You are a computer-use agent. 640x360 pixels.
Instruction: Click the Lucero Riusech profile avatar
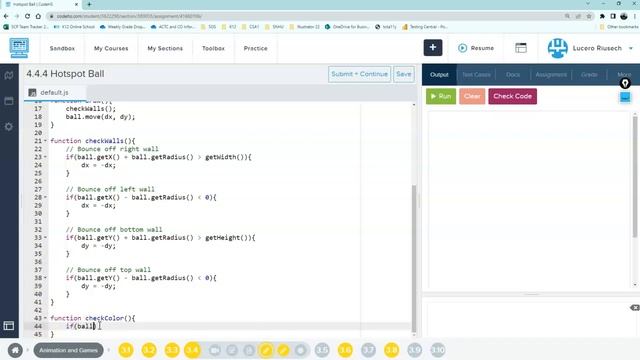point(558,48)
